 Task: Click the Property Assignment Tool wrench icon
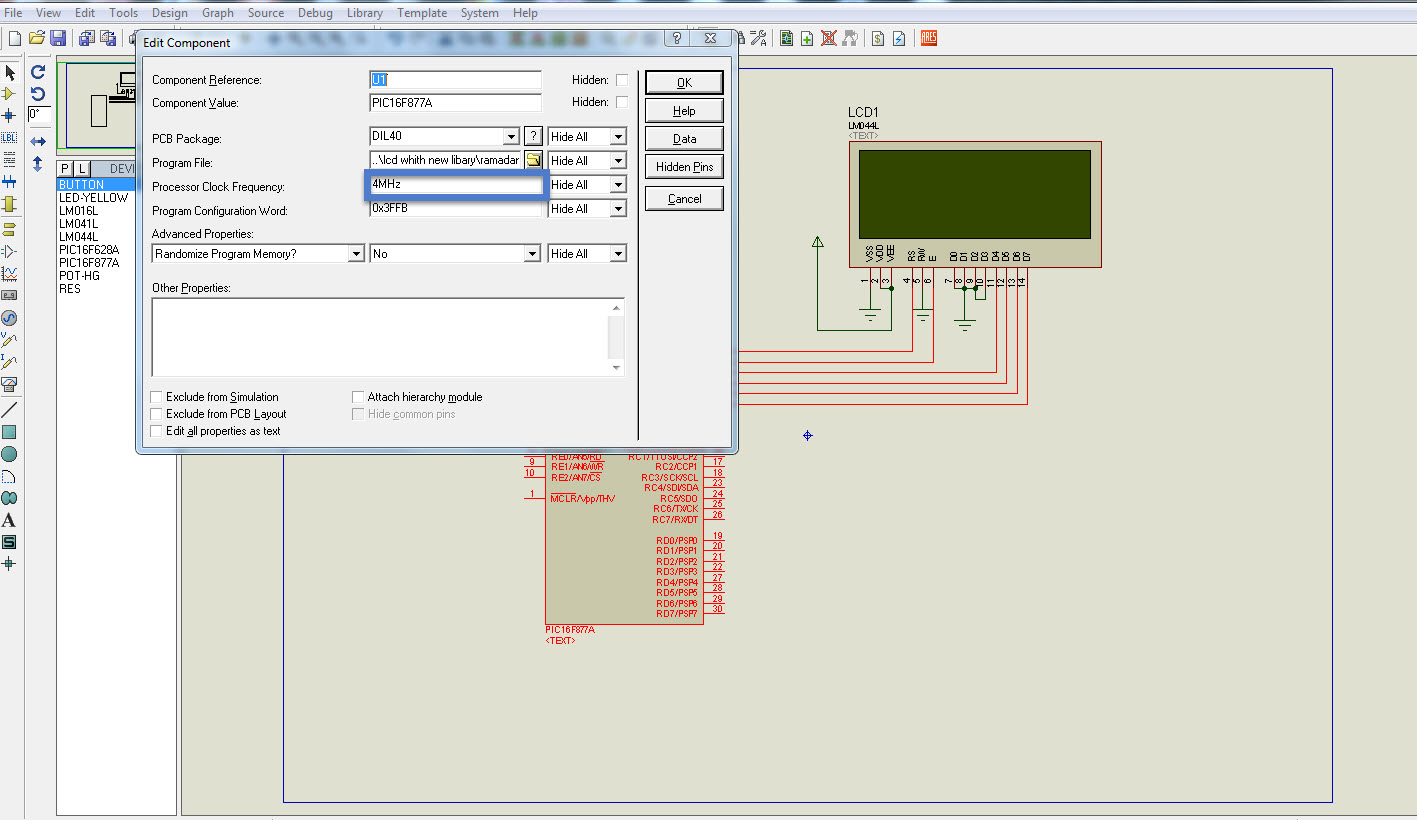point(758,38)
